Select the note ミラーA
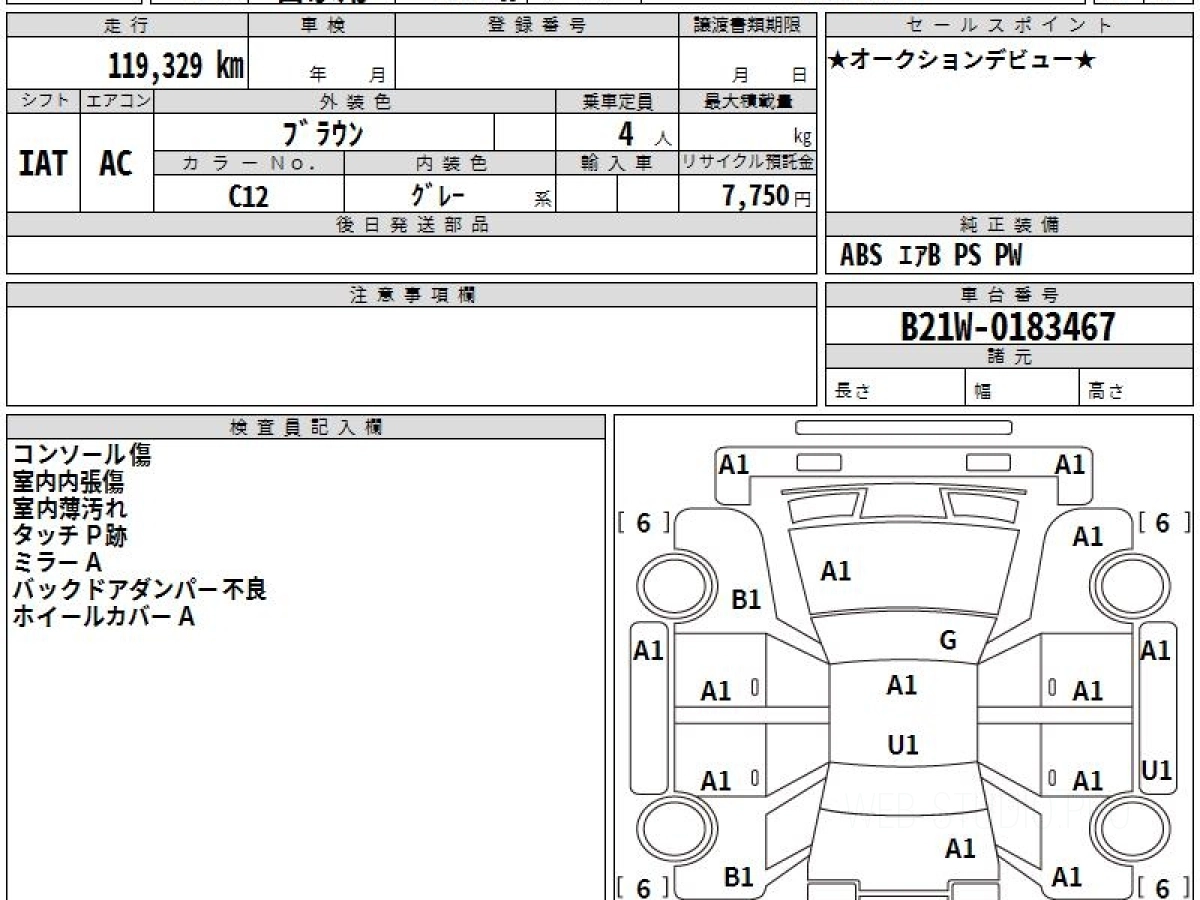Screen dimensions: 1200x900 pos(57,562)
